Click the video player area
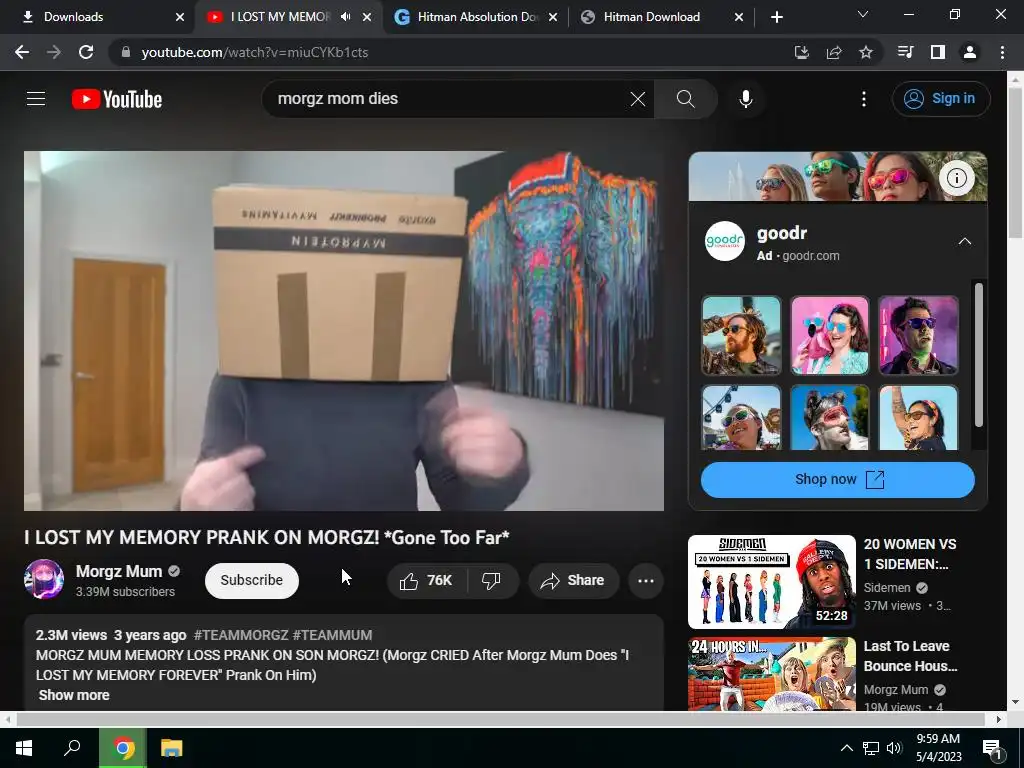This screenshot has height=768, width=1024. 344,331
